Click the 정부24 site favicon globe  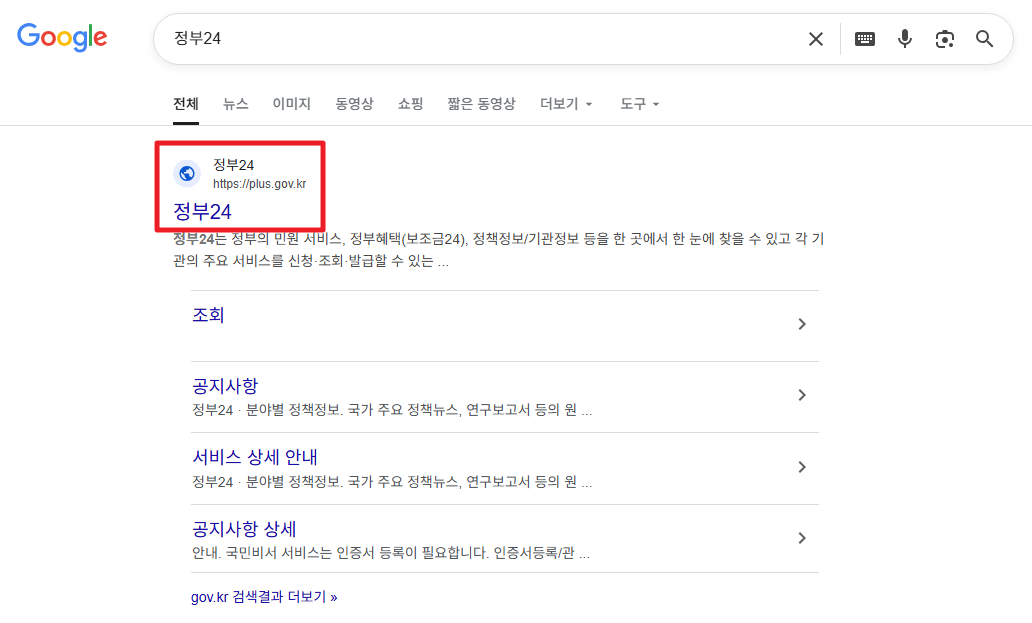[x=187, y=172]
